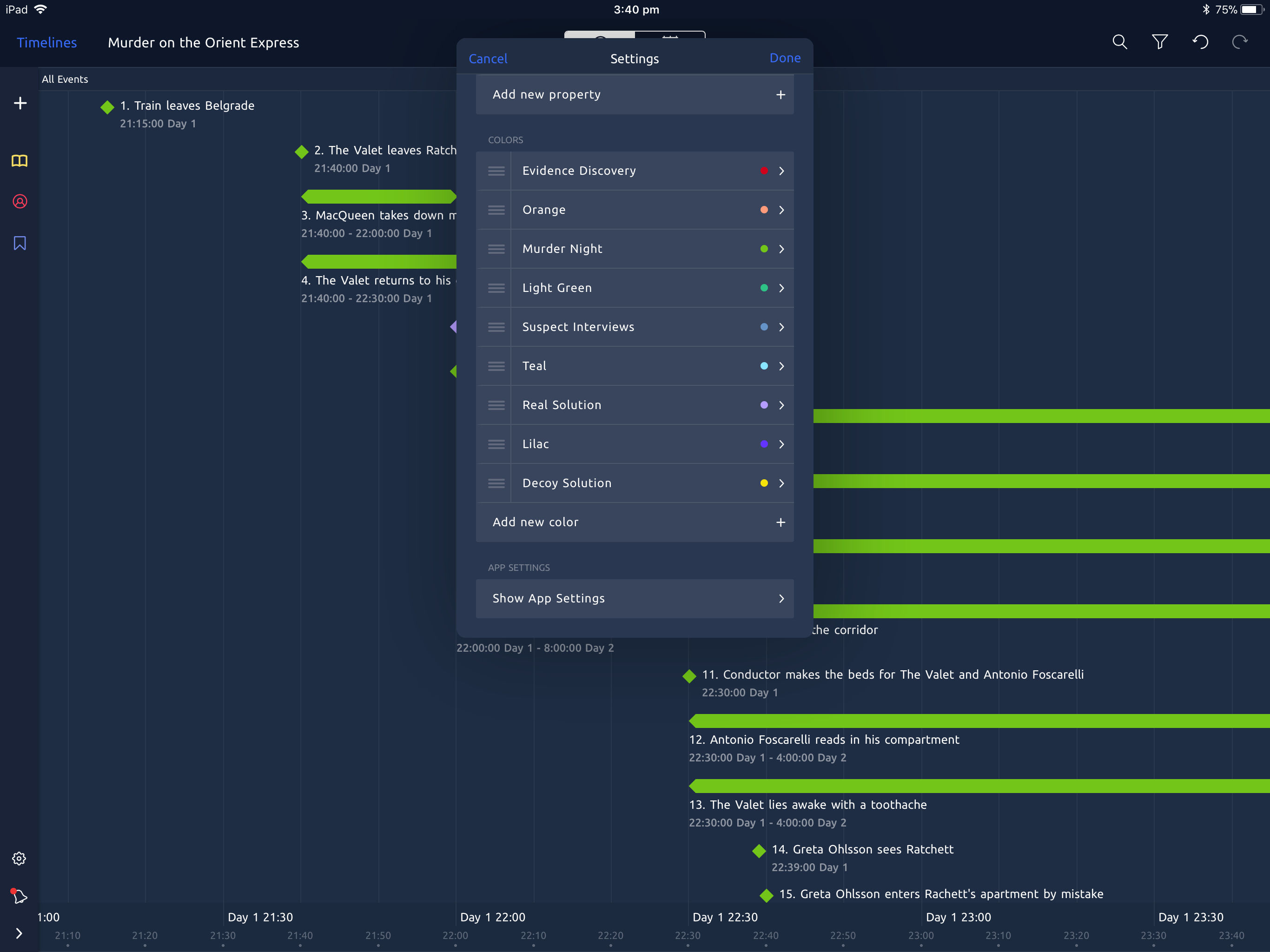The width and height of the screenshot is (1270, 952).
Task: Open Evidence Discovery color chevron
Action: tap(781, 171)
